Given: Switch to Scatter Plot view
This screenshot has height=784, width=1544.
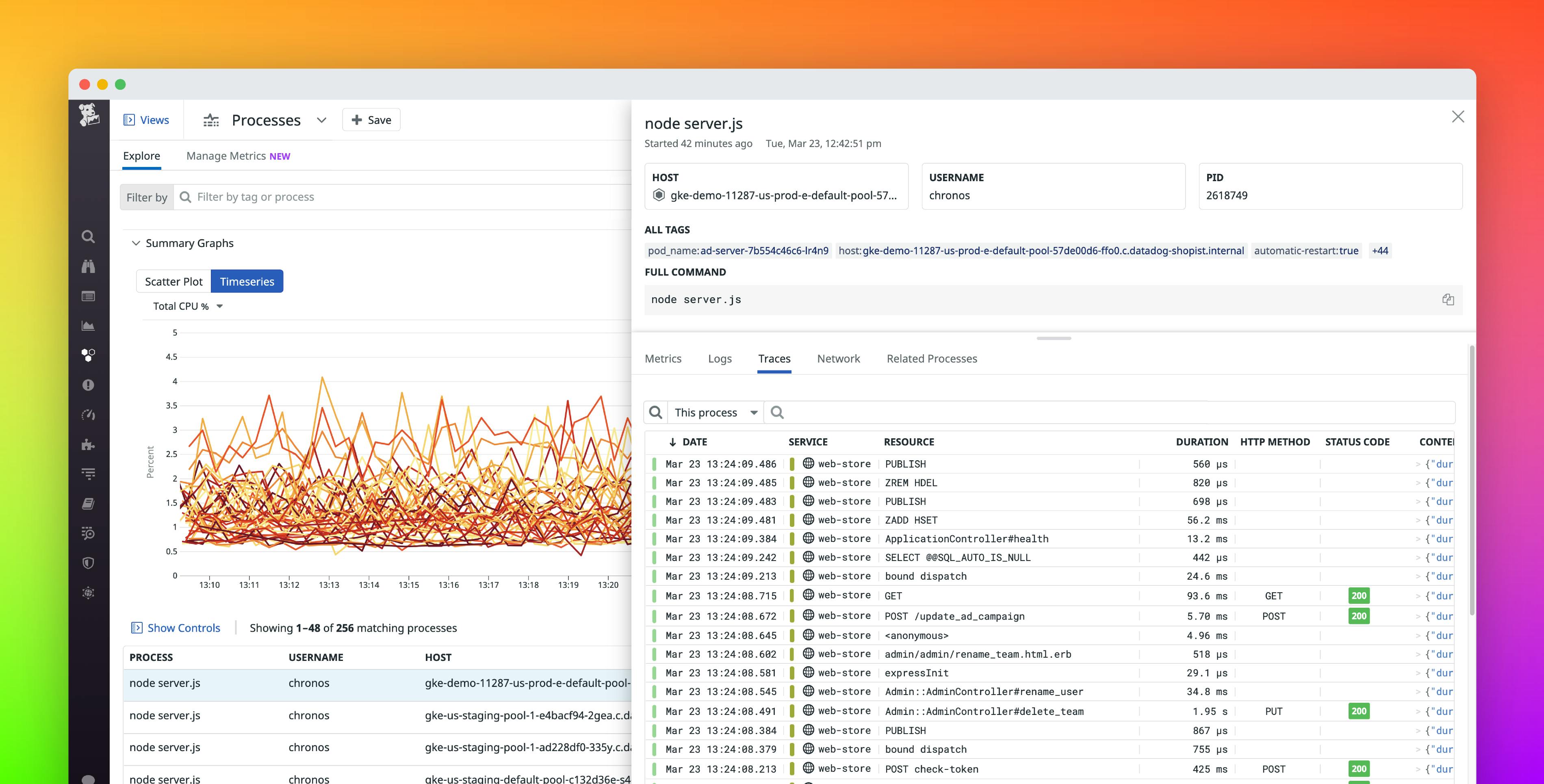Looking at the screenshot, I should pos(173,281).
